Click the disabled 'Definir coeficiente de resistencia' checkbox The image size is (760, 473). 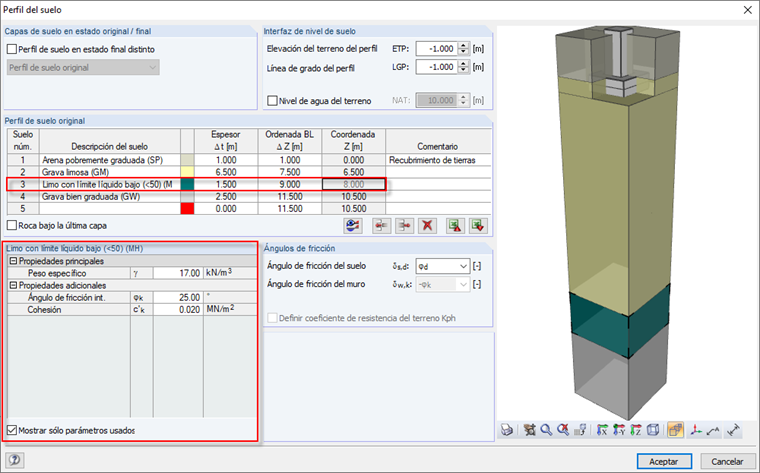point(272,318)
